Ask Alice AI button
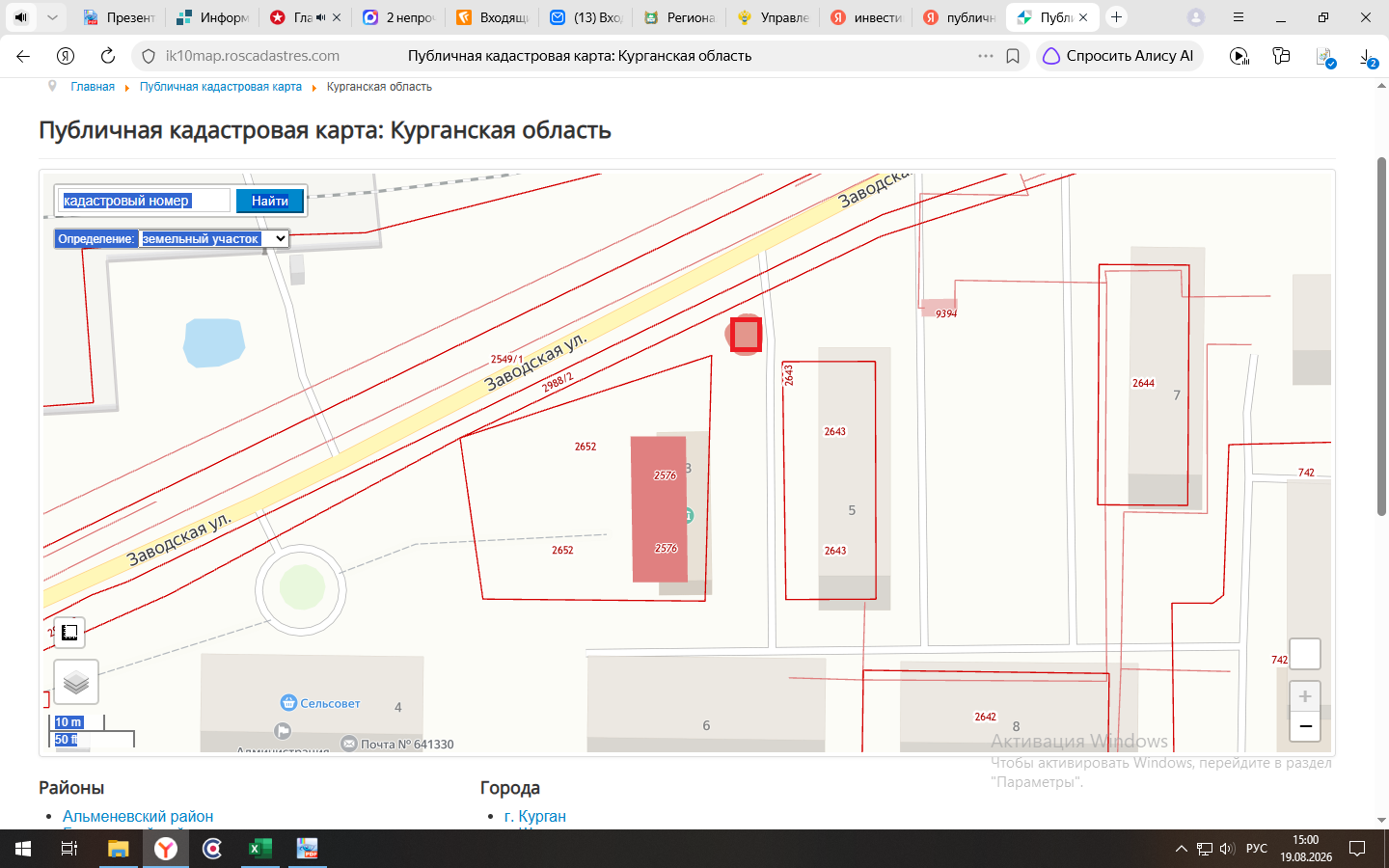1389x868 pixels. click(1119, 56)
